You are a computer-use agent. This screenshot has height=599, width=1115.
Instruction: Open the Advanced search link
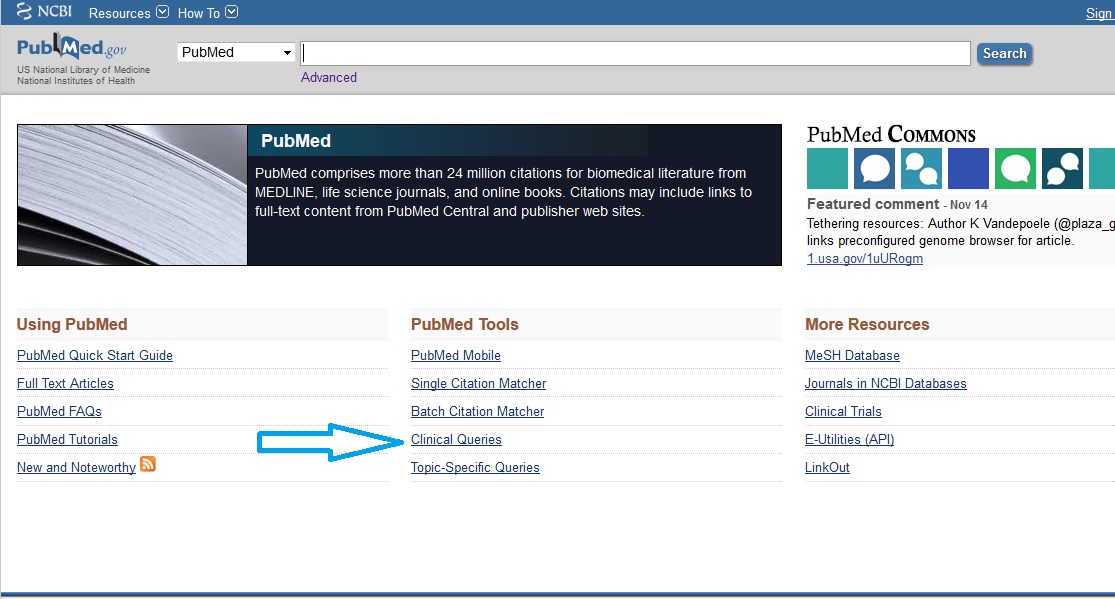pos(329,78)
